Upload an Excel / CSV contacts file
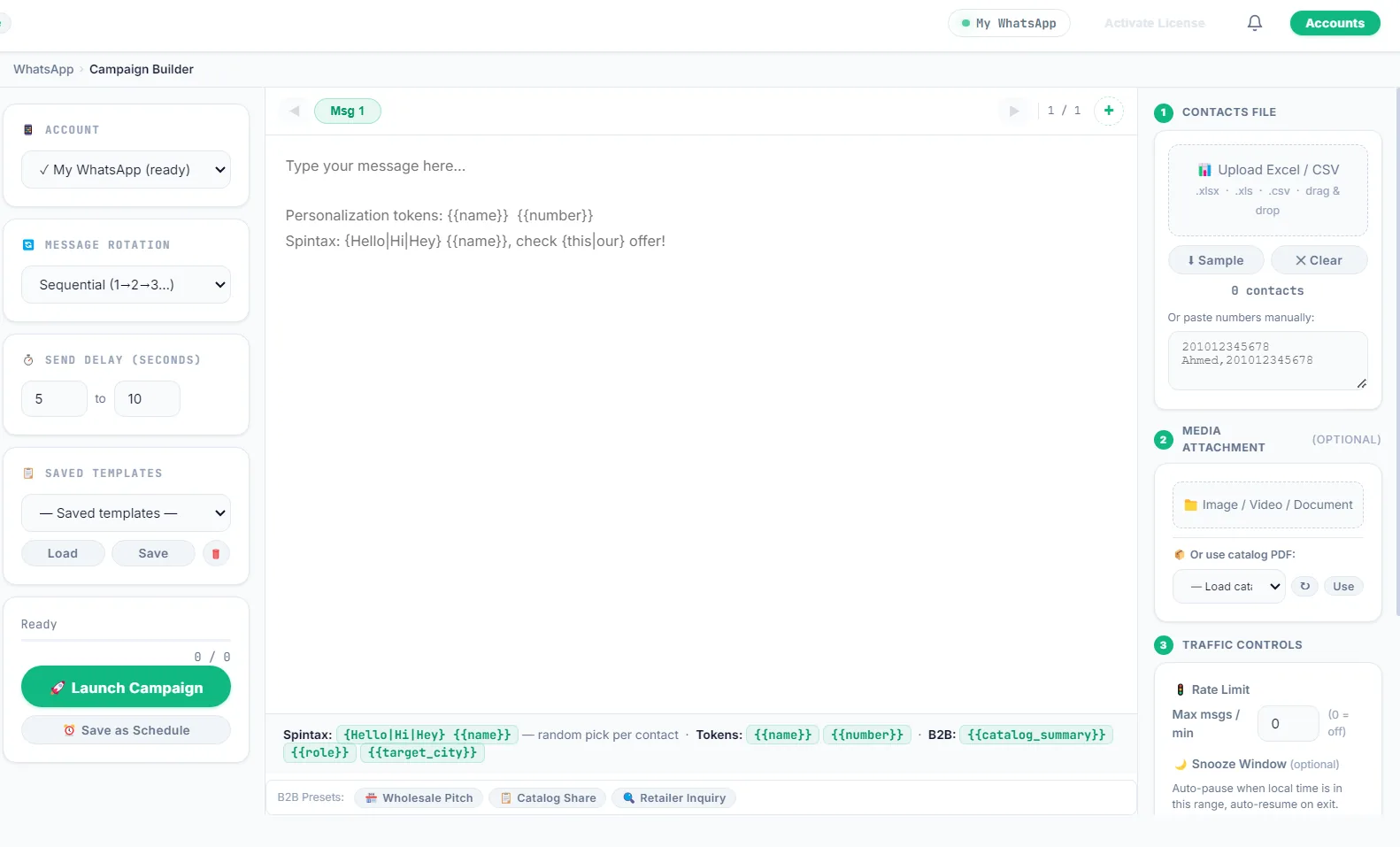 click(x=1267, y=189)
